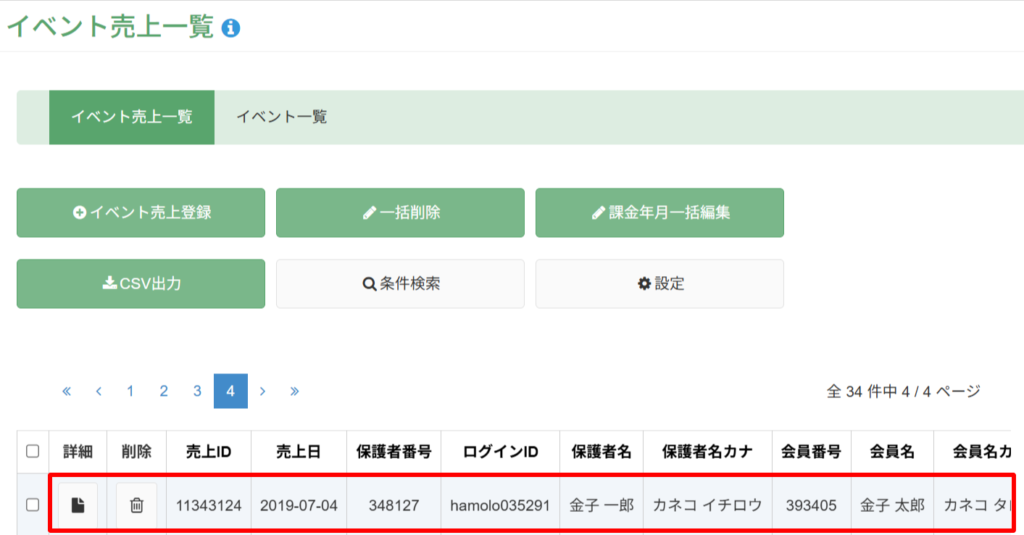Go to the previous page with the single left chevron
This screenshot has width=1024, height=535.
click(99, 391)
